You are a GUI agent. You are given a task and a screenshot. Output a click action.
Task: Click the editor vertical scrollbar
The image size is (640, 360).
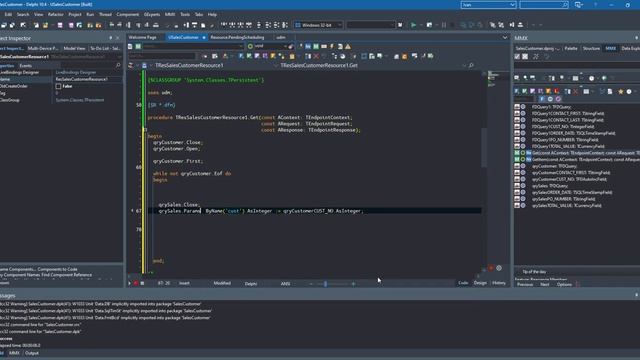(x=484, y=147)
